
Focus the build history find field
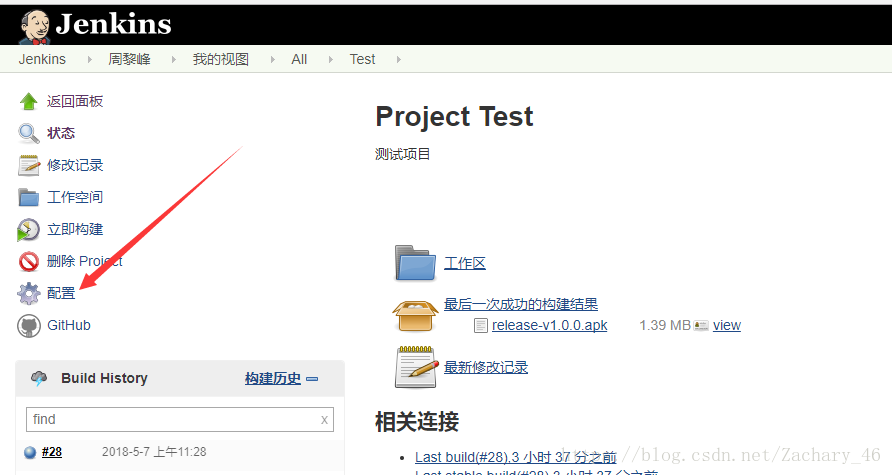tap(180, 419)
